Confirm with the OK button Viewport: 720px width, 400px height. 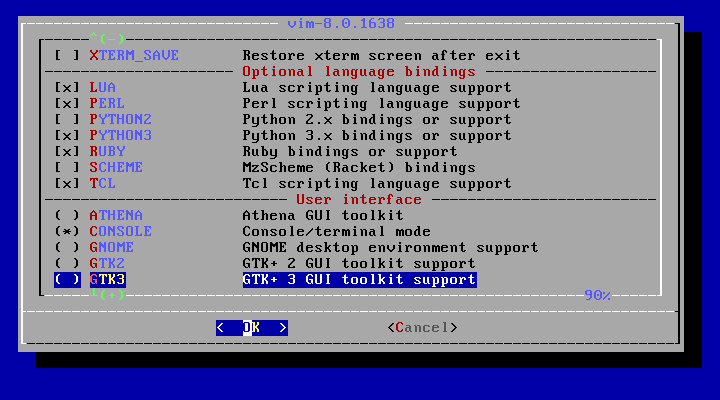[252, 328]
